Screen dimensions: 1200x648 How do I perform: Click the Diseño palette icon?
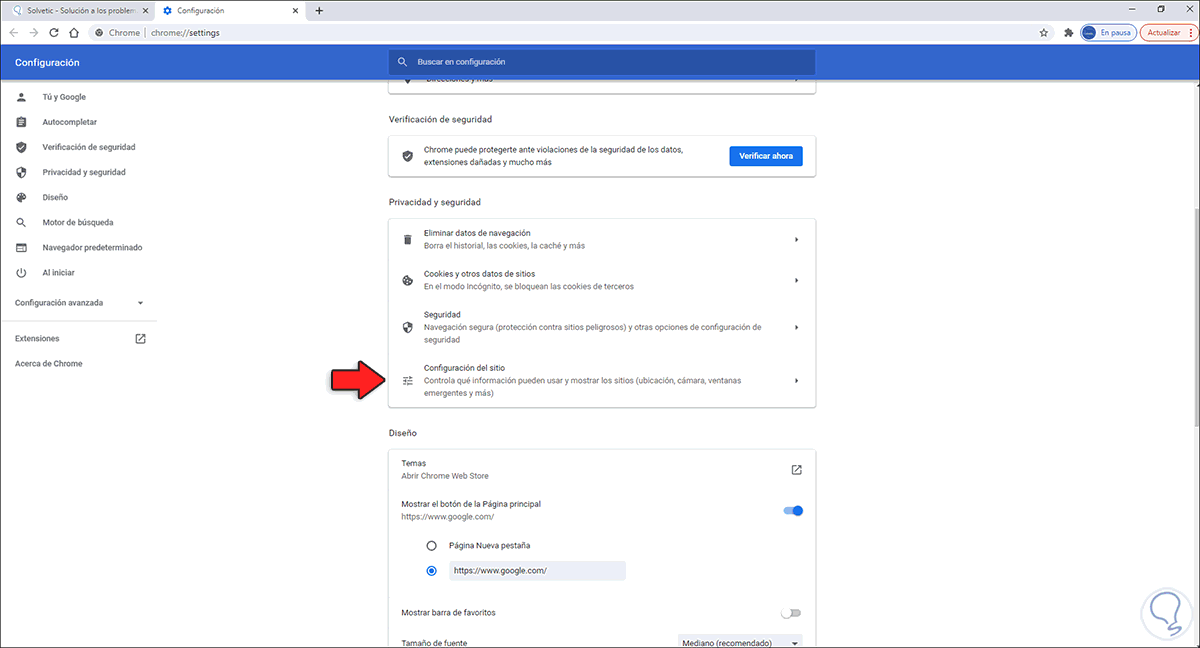click(21, 197)
